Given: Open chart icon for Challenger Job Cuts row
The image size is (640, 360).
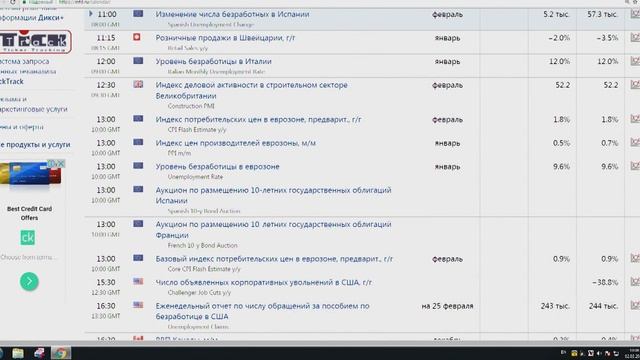Looking at the screenshot, I should 635,282.
